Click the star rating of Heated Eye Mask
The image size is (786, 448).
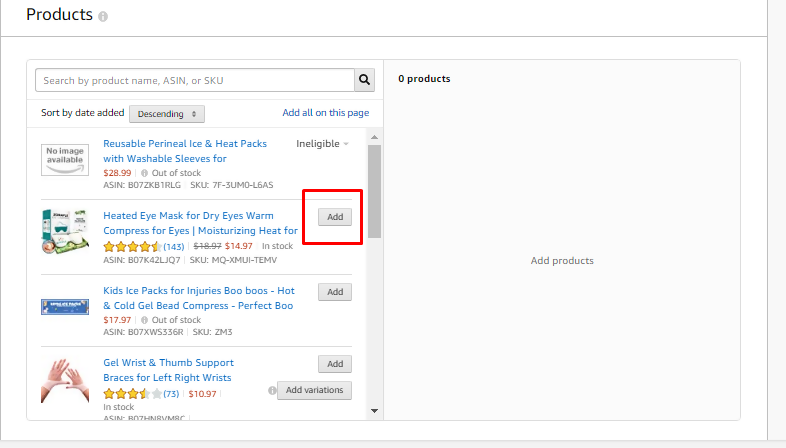click(132, 247)
